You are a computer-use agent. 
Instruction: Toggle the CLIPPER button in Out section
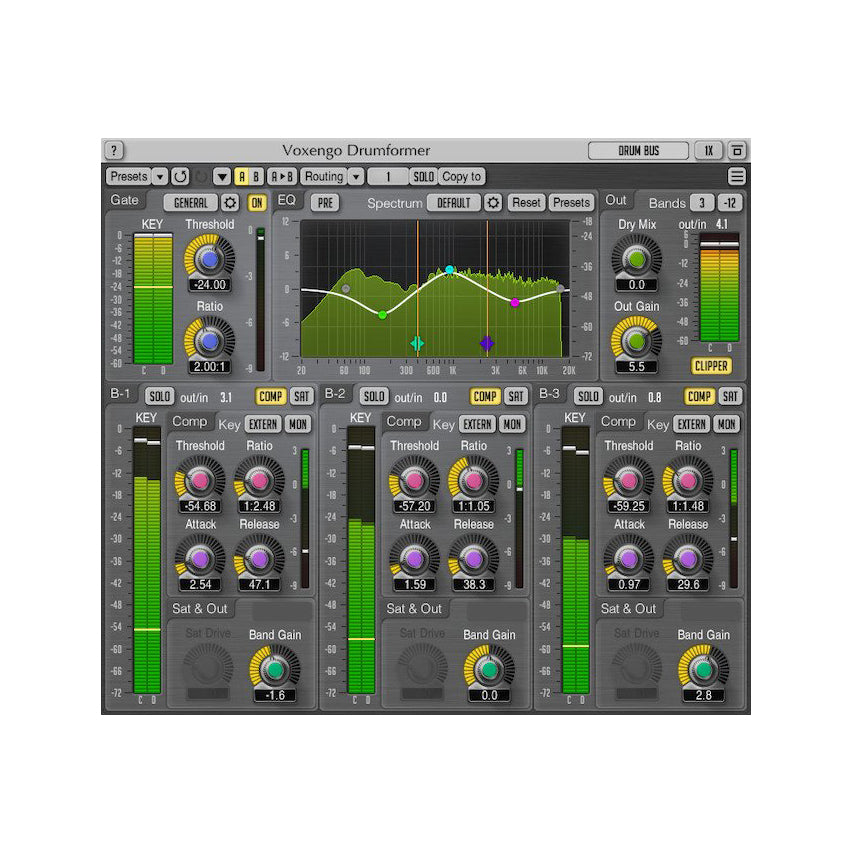pos(711,366)
